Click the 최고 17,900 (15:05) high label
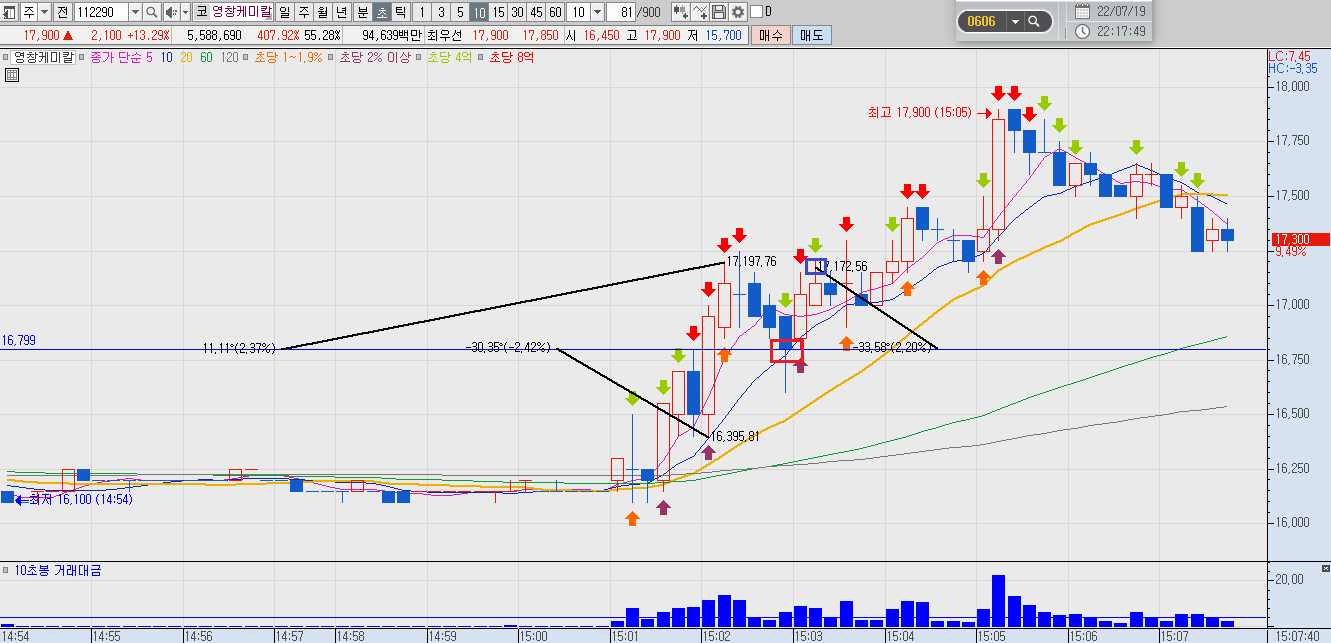 tap(919, 113)
